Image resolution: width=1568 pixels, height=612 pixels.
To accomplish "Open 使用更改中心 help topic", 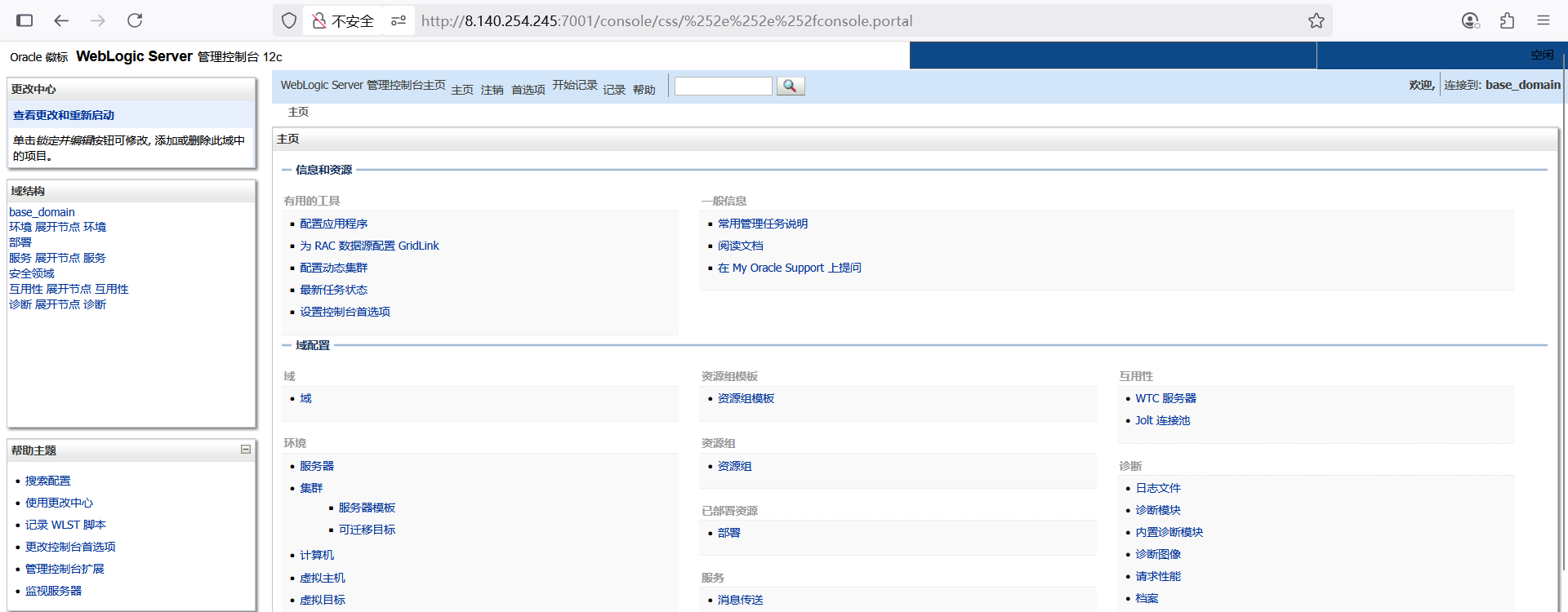I will click(59, 503).
